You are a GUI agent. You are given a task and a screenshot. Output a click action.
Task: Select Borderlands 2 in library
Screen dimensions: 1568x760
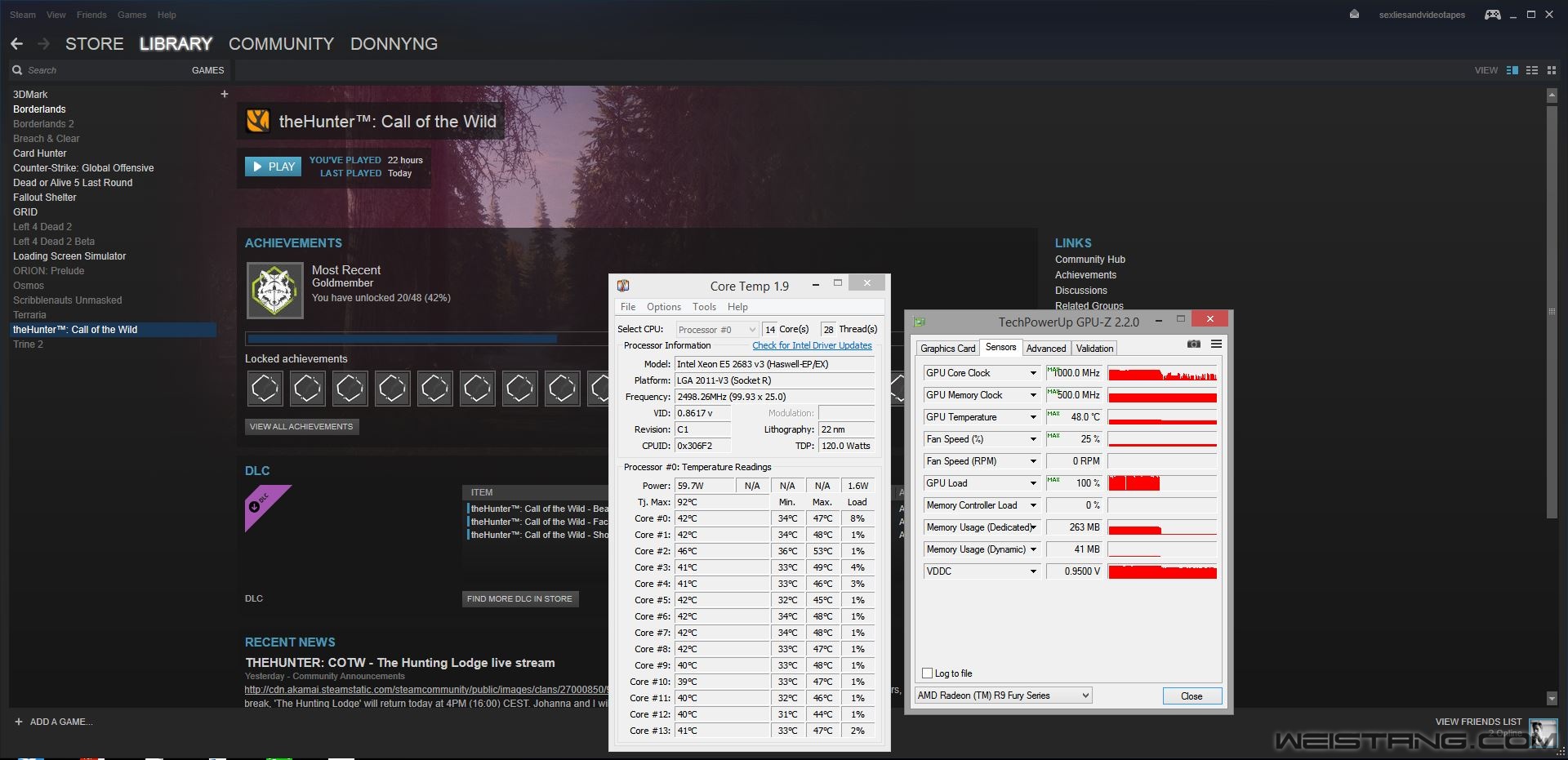click(x=43, y=124)
